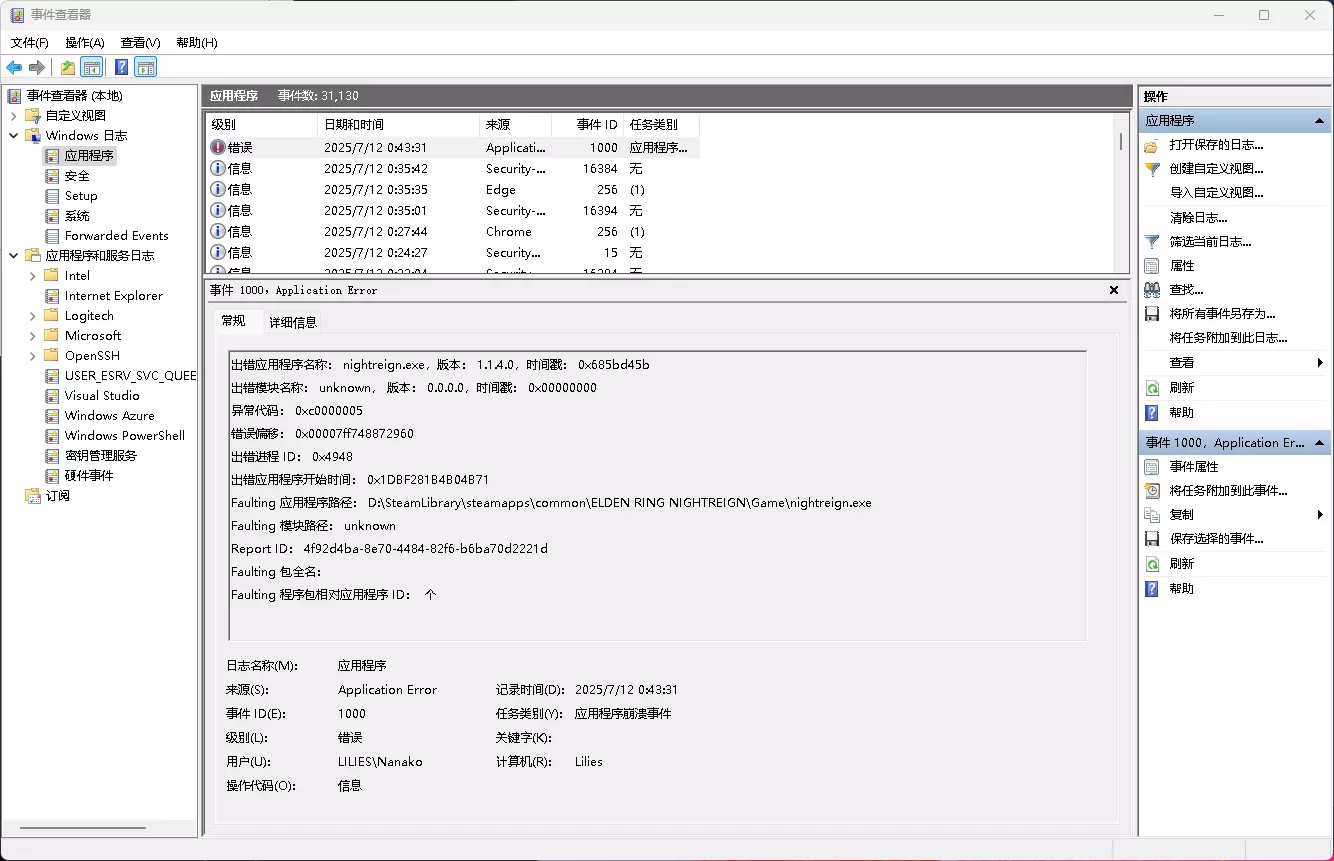Image resolution: width=1334 pixels, height=861 pixels.
Task: Open the 查看(V) menu in the menu bar
Action: (x=140, y=43)
